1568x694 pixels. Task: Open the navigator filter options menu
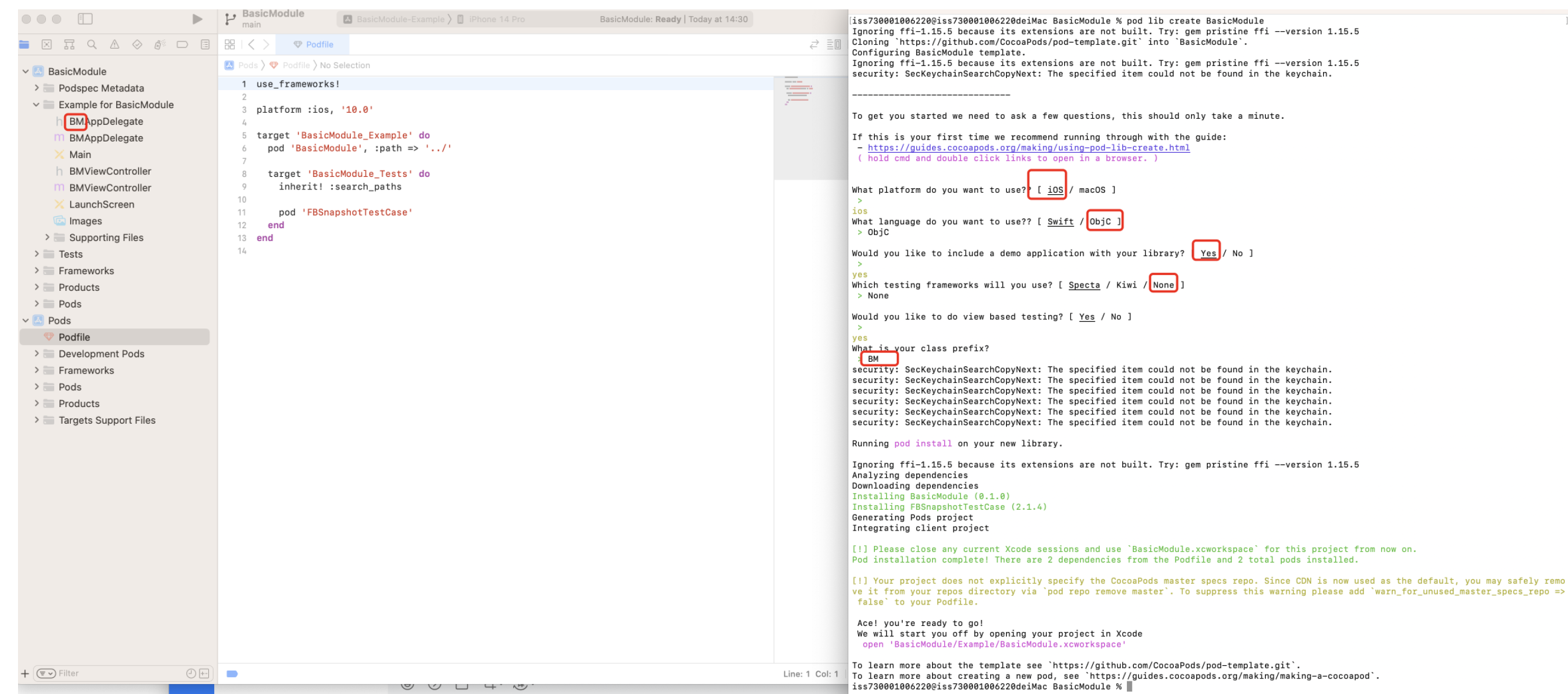(x=46, y=674)
